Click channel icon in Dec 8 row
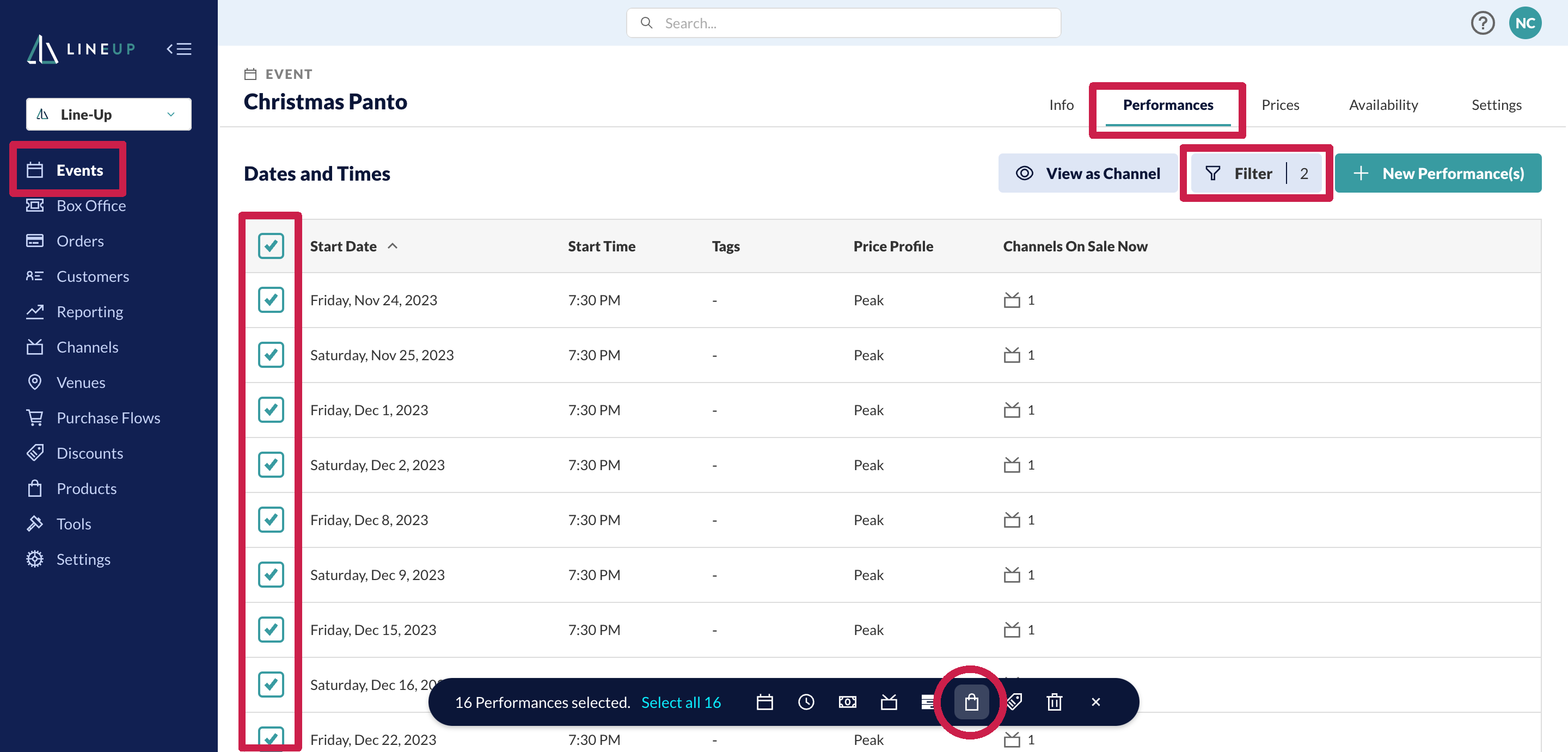 pos(1012,520)
